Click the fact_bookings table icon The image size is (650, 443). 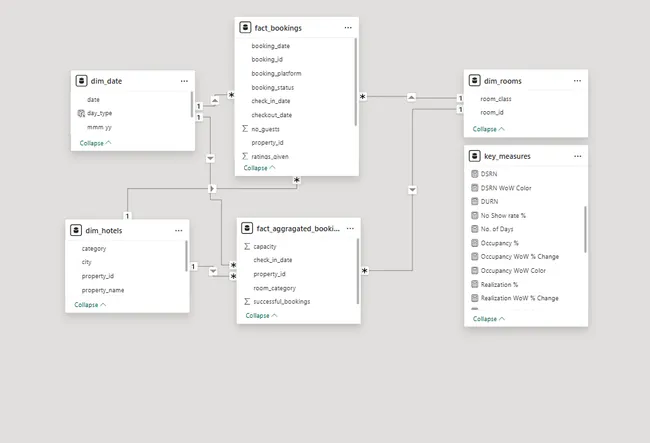point(245,28)
